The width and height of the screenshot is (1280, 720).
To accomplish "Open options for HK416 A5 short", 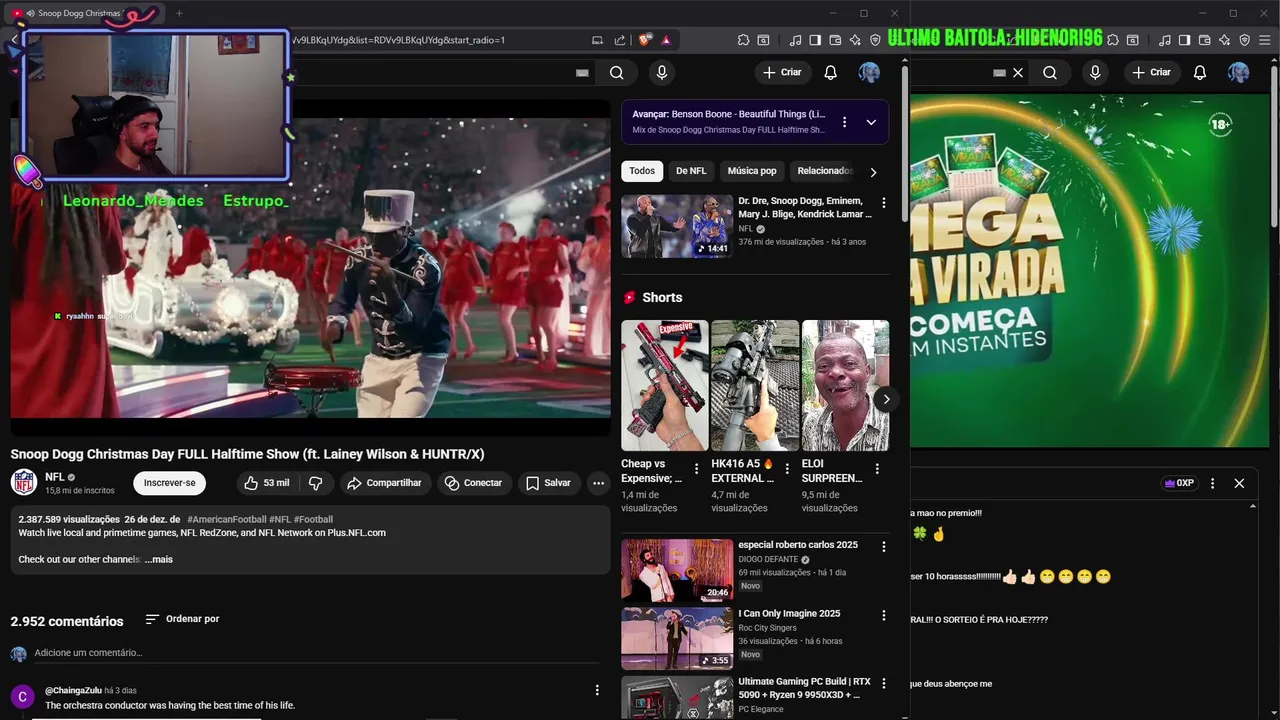I will [x=787, y=468].
